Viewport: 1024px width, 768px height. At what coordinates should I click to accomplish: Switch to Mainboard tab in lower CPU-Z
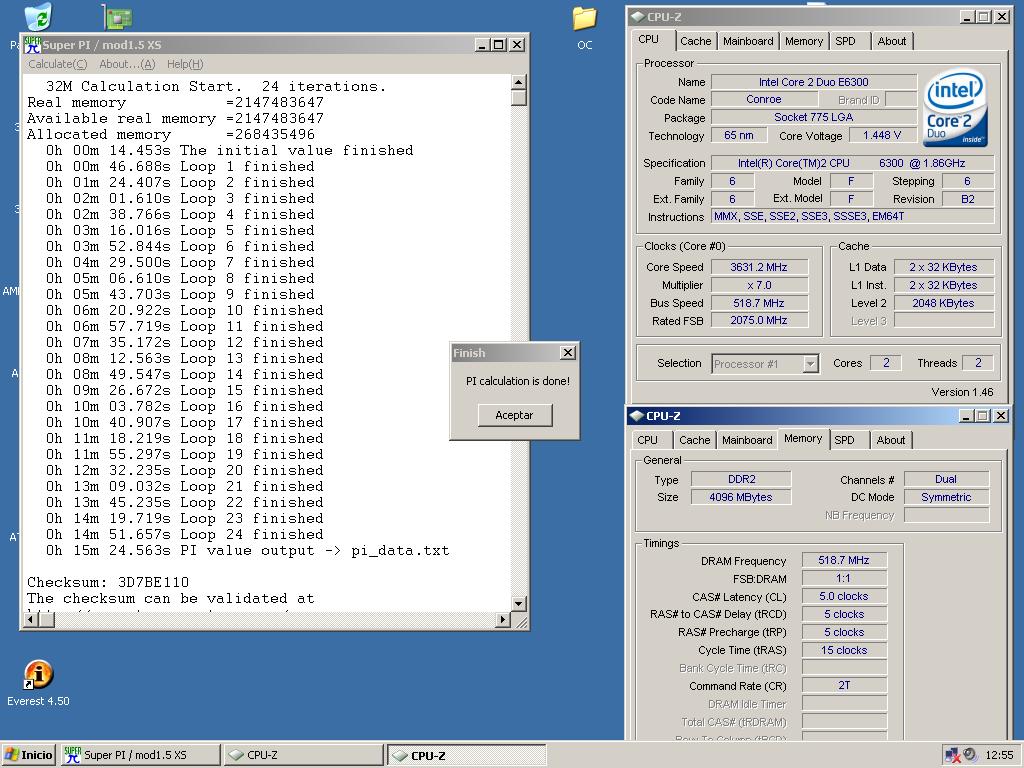point(747,440)
